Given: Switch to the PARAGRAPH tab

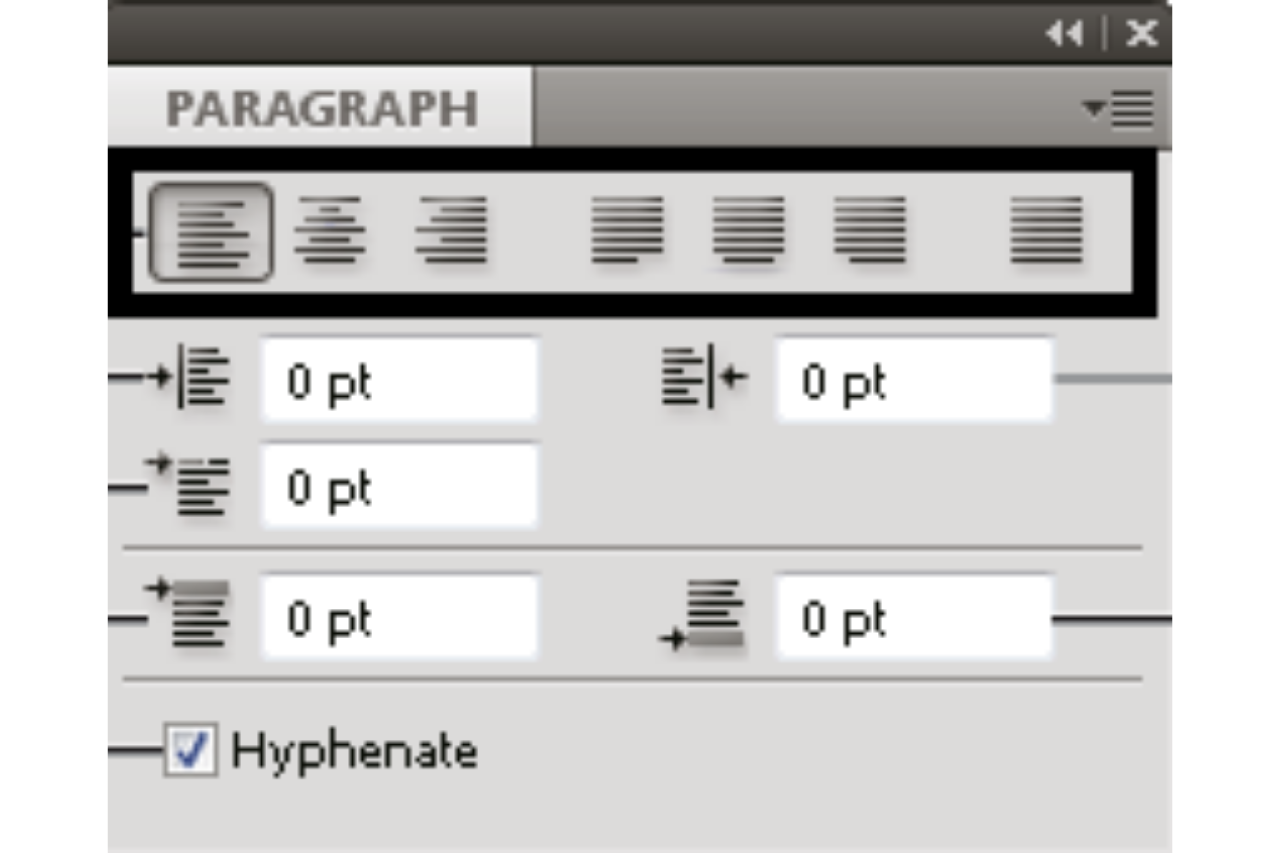Looking at the screenshot, I should (321, 108).
